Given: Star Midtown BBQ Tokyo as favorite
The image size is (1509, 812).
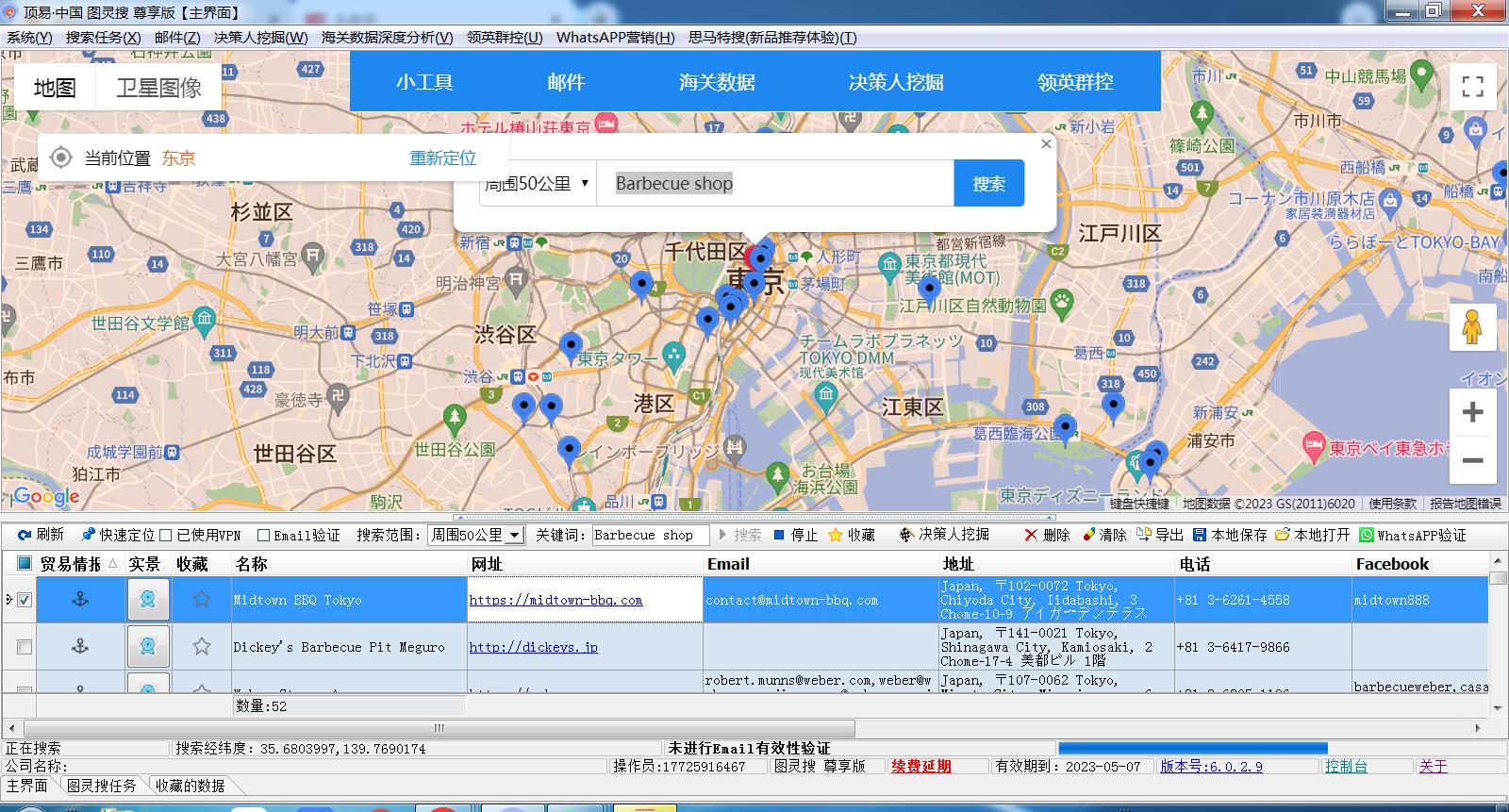Looking at the screenshot, I should [201, 599].
